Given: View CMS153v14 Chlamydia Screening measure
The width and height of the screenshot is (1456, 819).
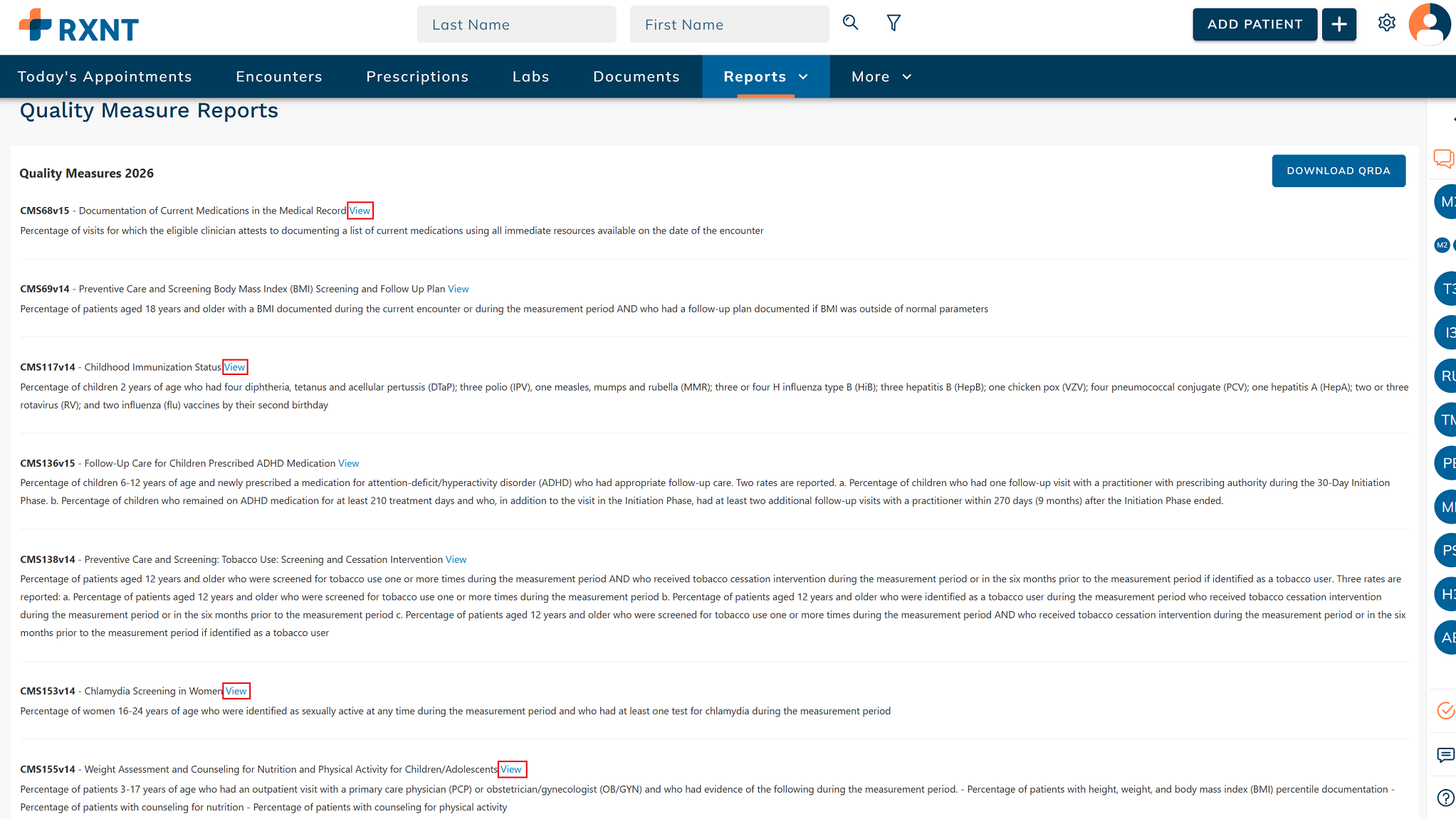Looking at the screenshot, I should click(x=236, y=691).
